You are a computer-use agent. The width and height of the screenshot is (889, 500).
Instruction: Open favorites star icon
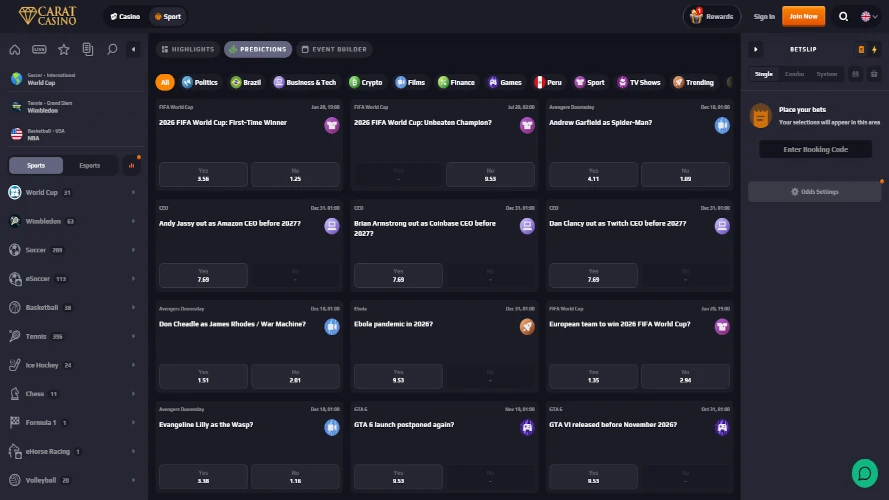64,49
